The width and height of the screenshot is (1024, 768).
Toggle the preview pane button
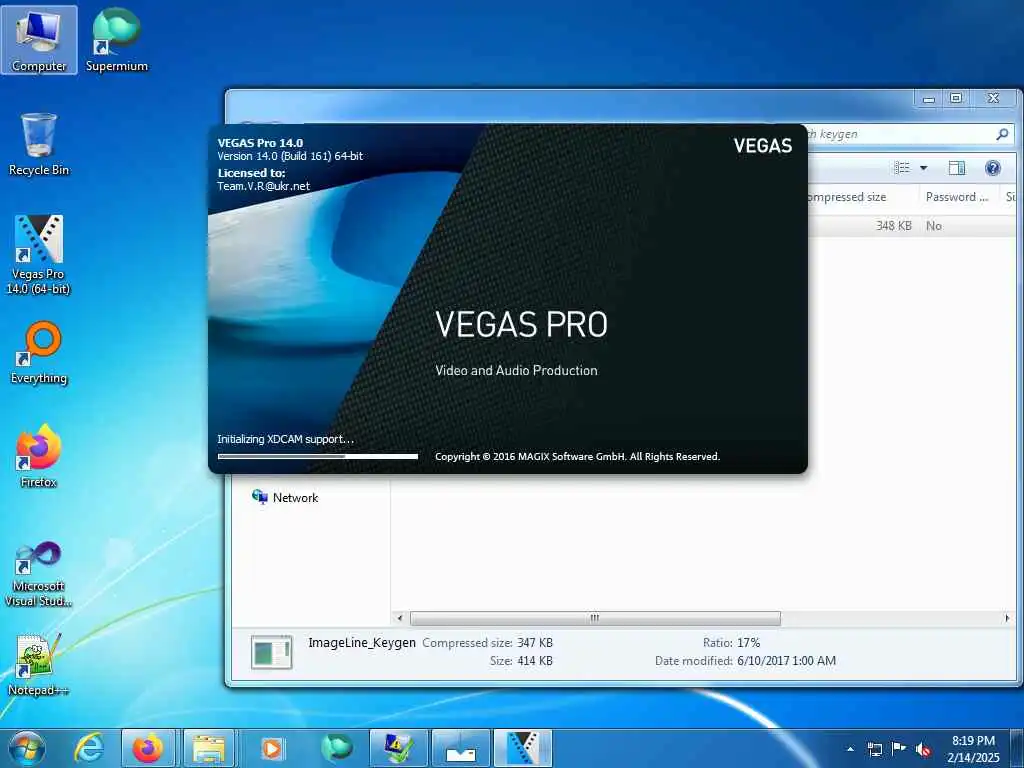click(x=957, y=168)
